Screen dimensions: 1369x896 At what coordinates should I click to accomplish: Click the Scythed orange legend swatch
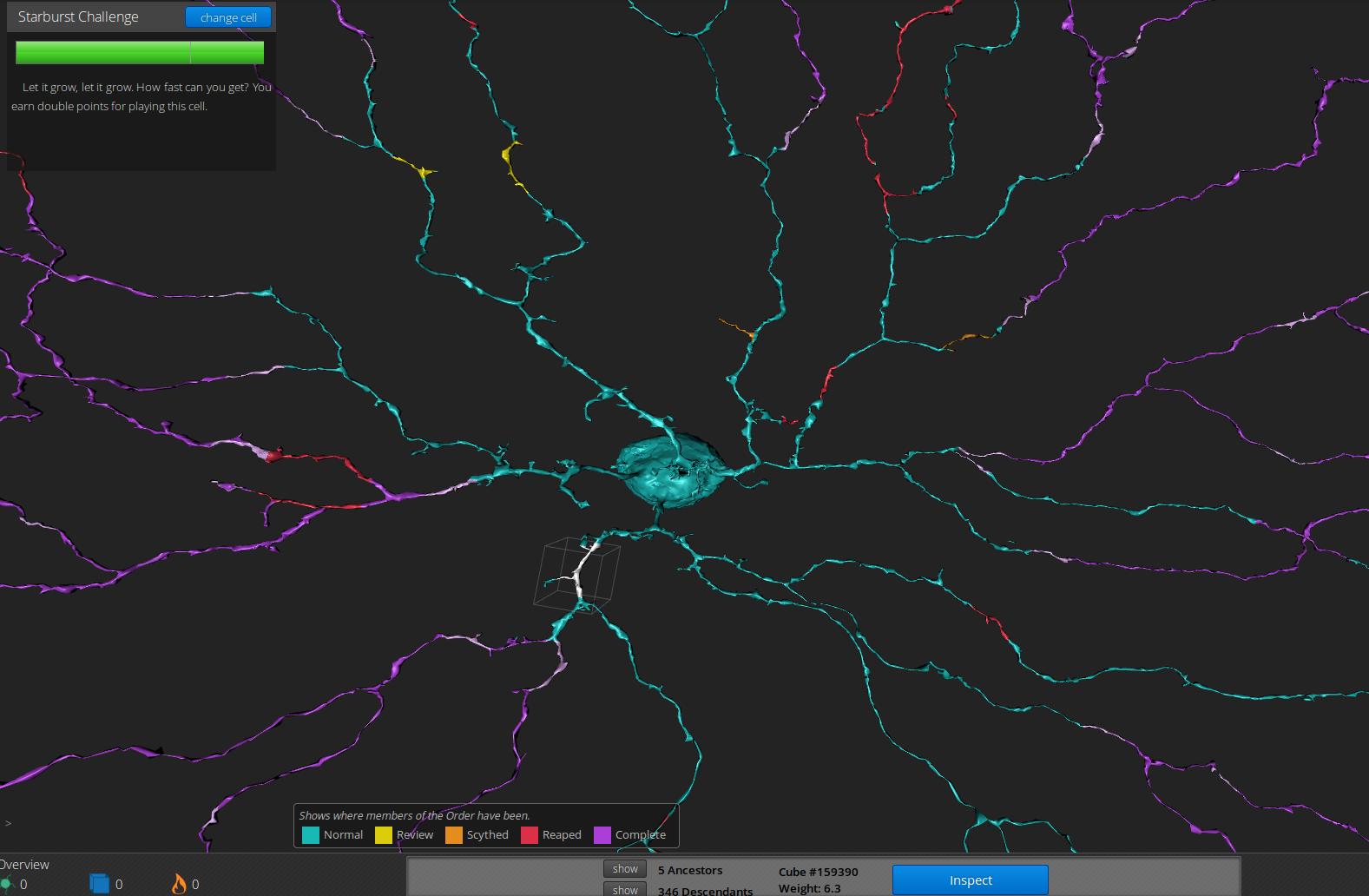click(454, 835)
